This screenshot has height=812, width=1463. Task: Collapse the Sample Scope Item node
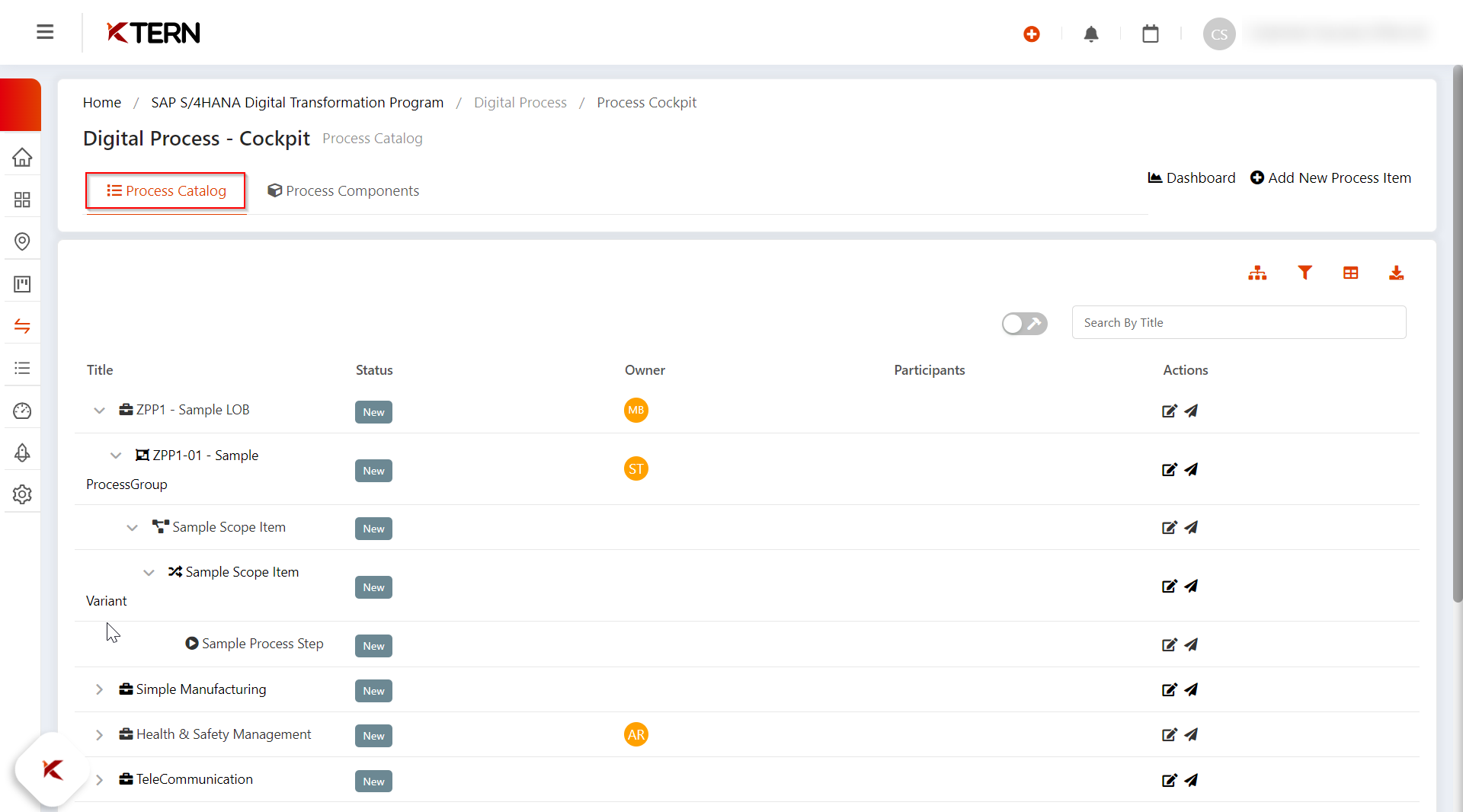click(x=132, y=527)
